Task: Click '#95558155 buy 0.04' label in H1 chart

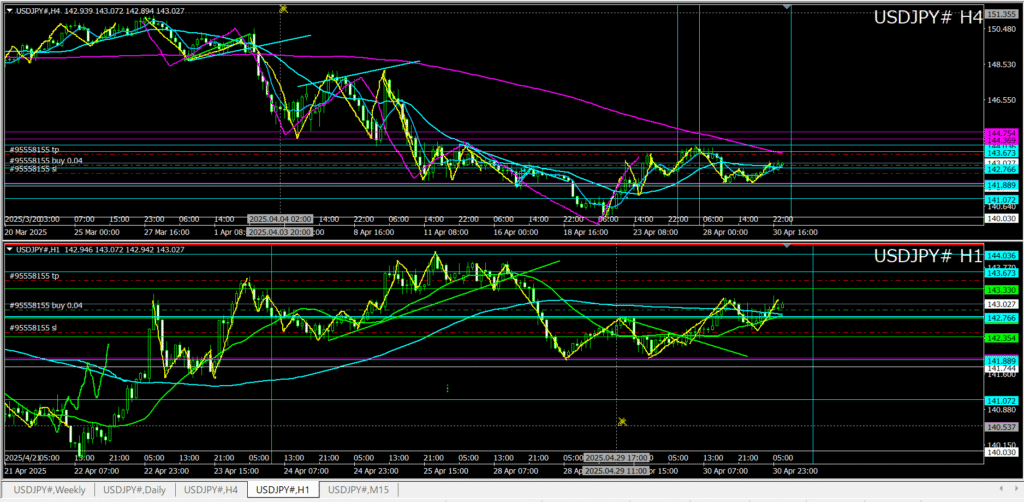Action: (46, 306)
